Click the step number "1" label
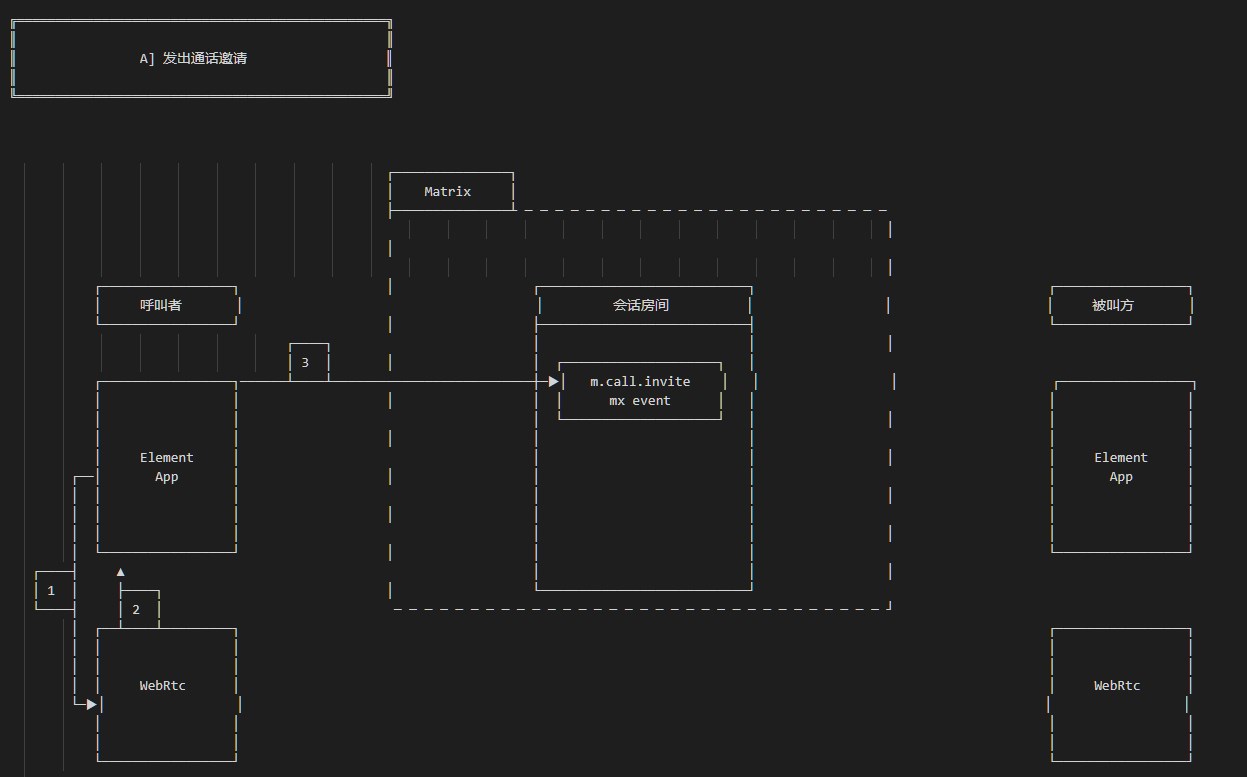Screen dimensions: 1247x777 tap(51, 591)
